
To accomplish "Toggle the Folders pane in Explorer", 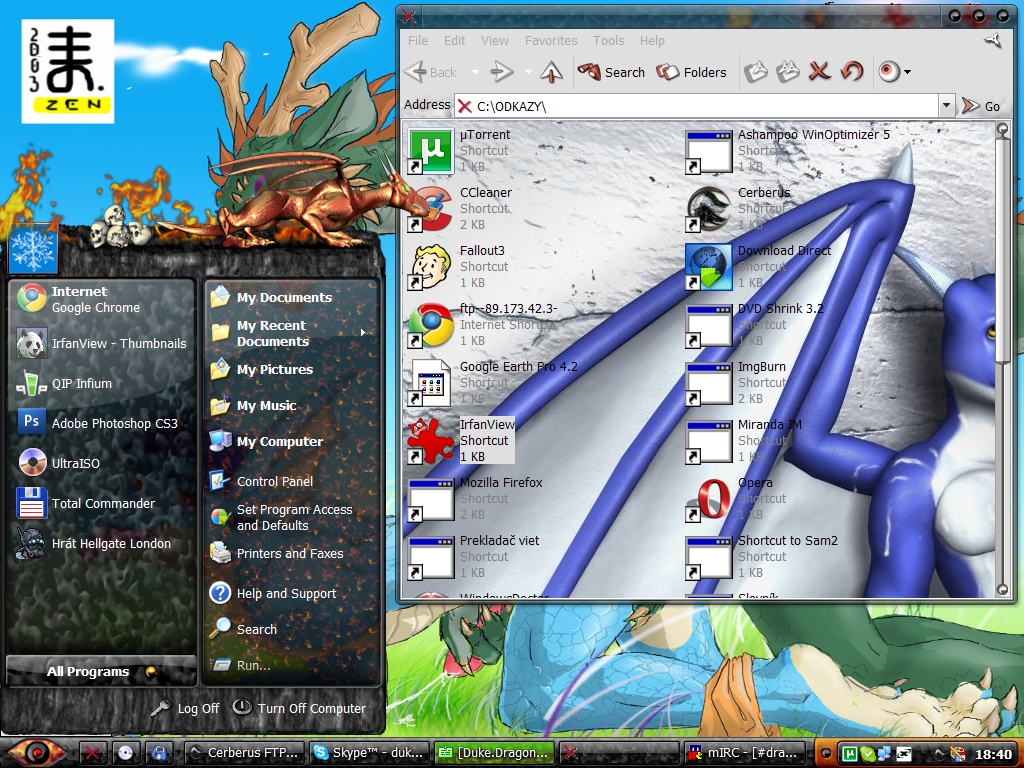I will [x=691, y=72].
